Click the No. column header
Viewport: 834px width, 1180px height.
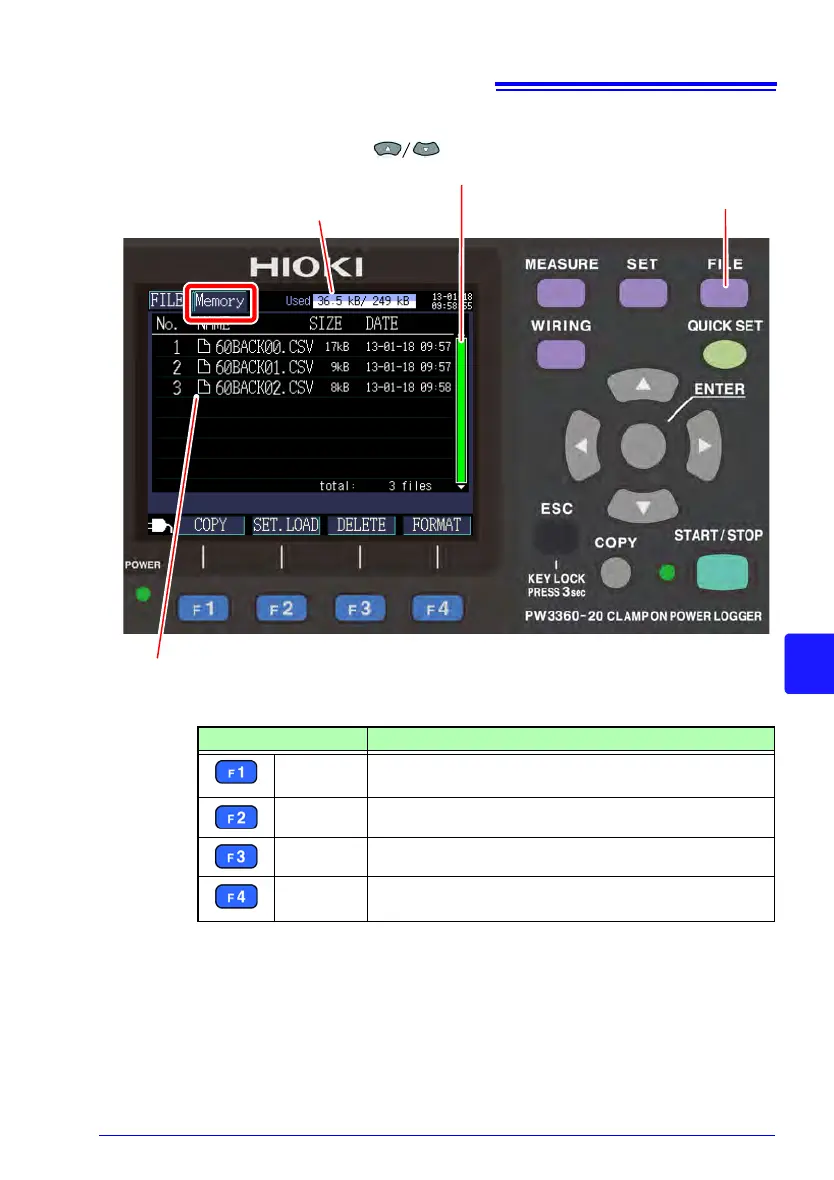166,324
